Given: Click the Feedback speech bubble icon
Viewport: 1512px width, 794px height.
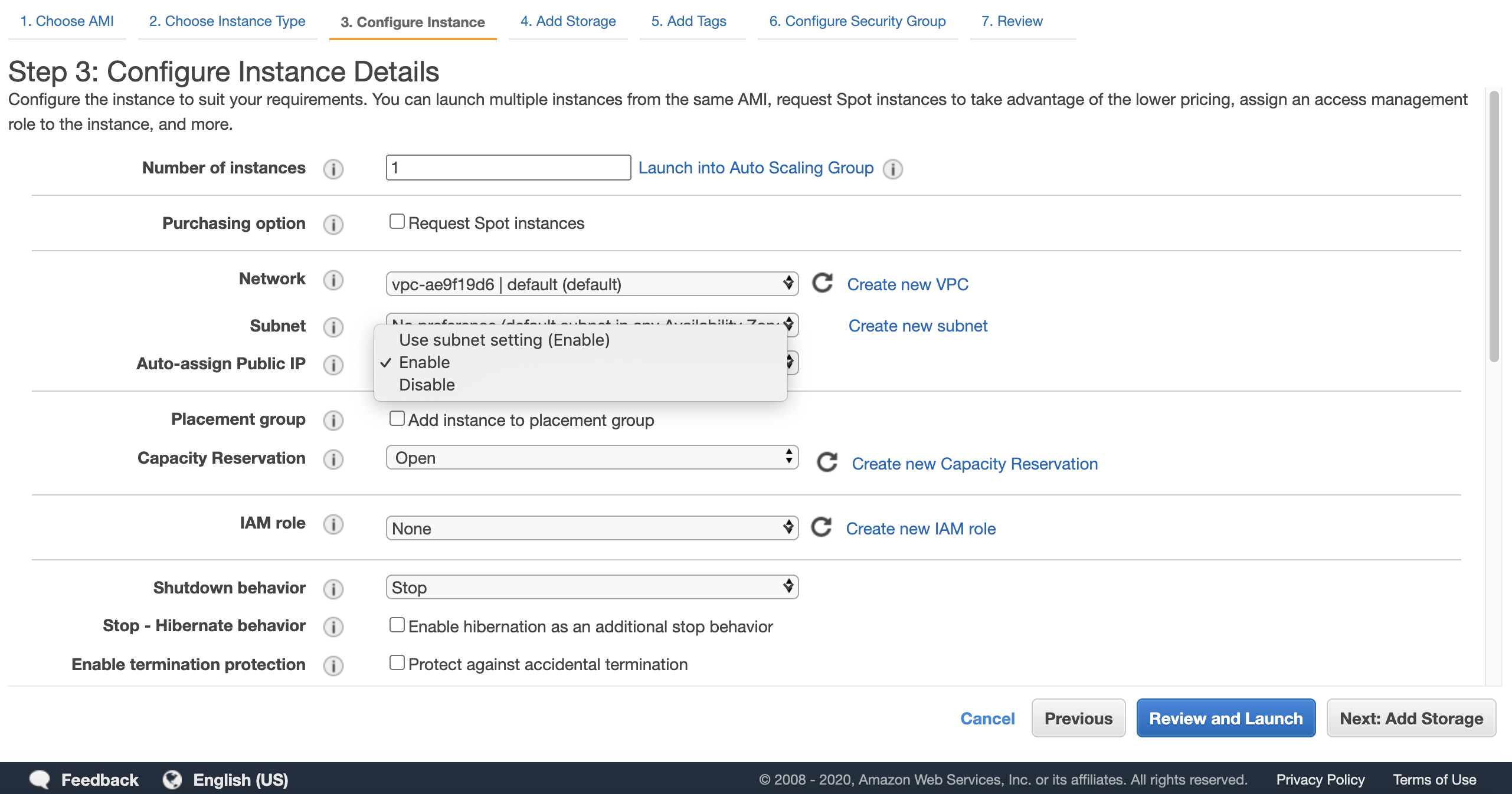Looking at the screenshot, I should tap(40, 779).
